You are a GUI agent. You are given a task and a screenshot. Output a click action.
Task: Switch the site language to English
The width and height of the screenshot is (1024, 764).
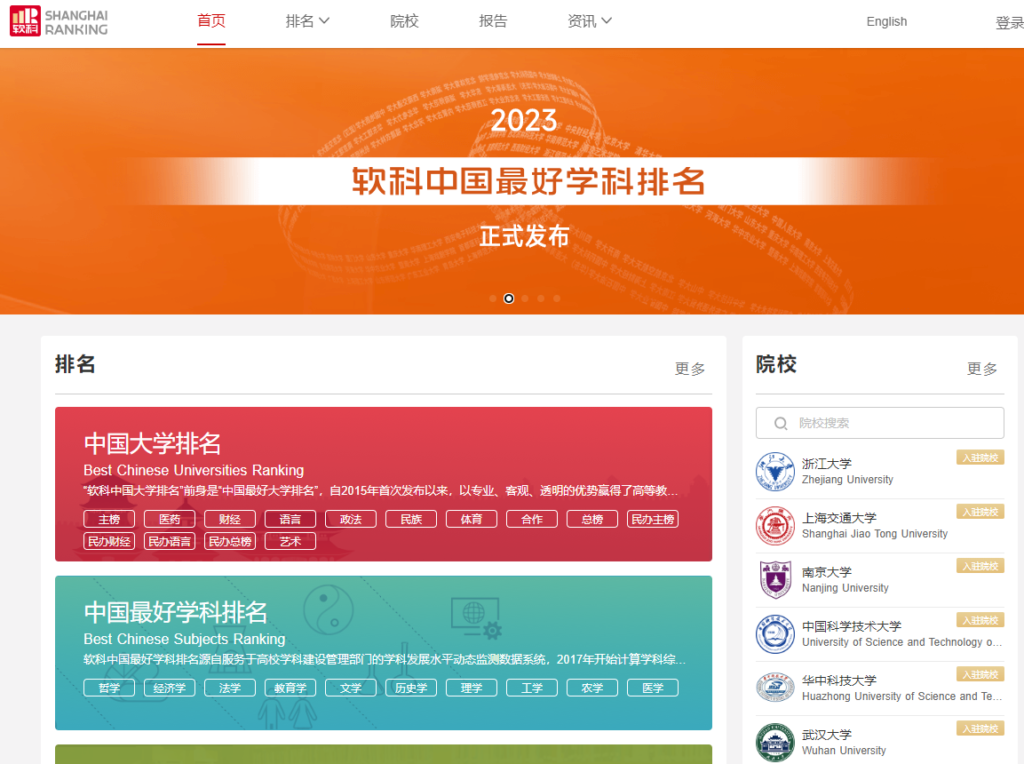pos(886,21)
